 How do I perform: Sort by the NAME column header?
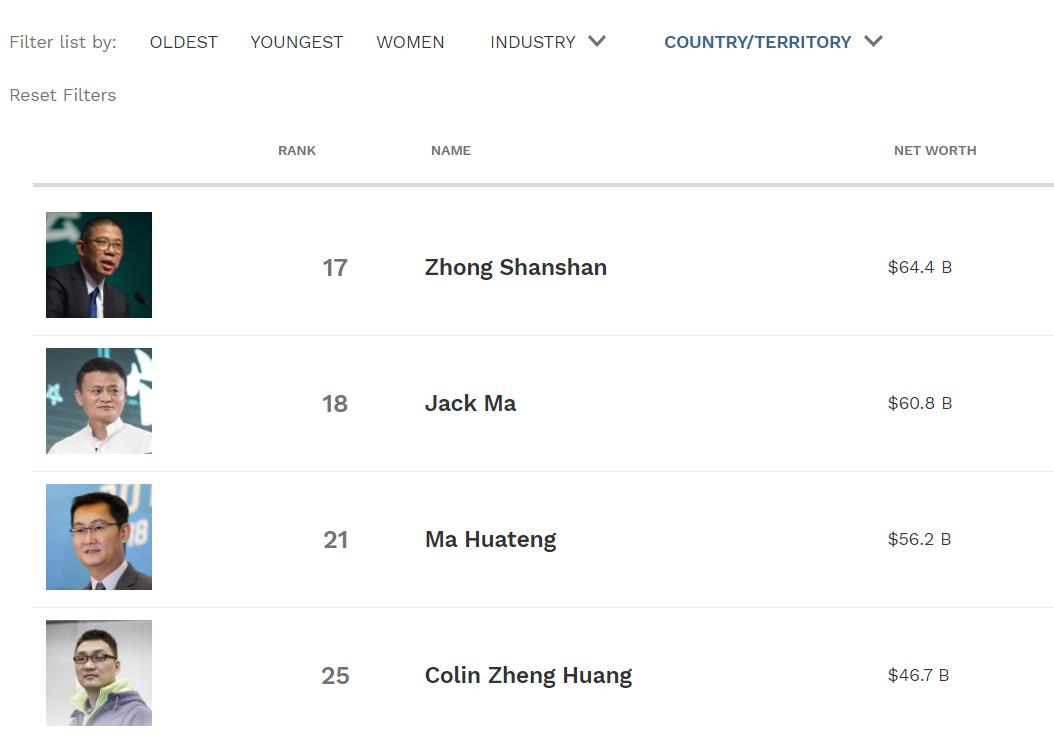pos(451,151)
